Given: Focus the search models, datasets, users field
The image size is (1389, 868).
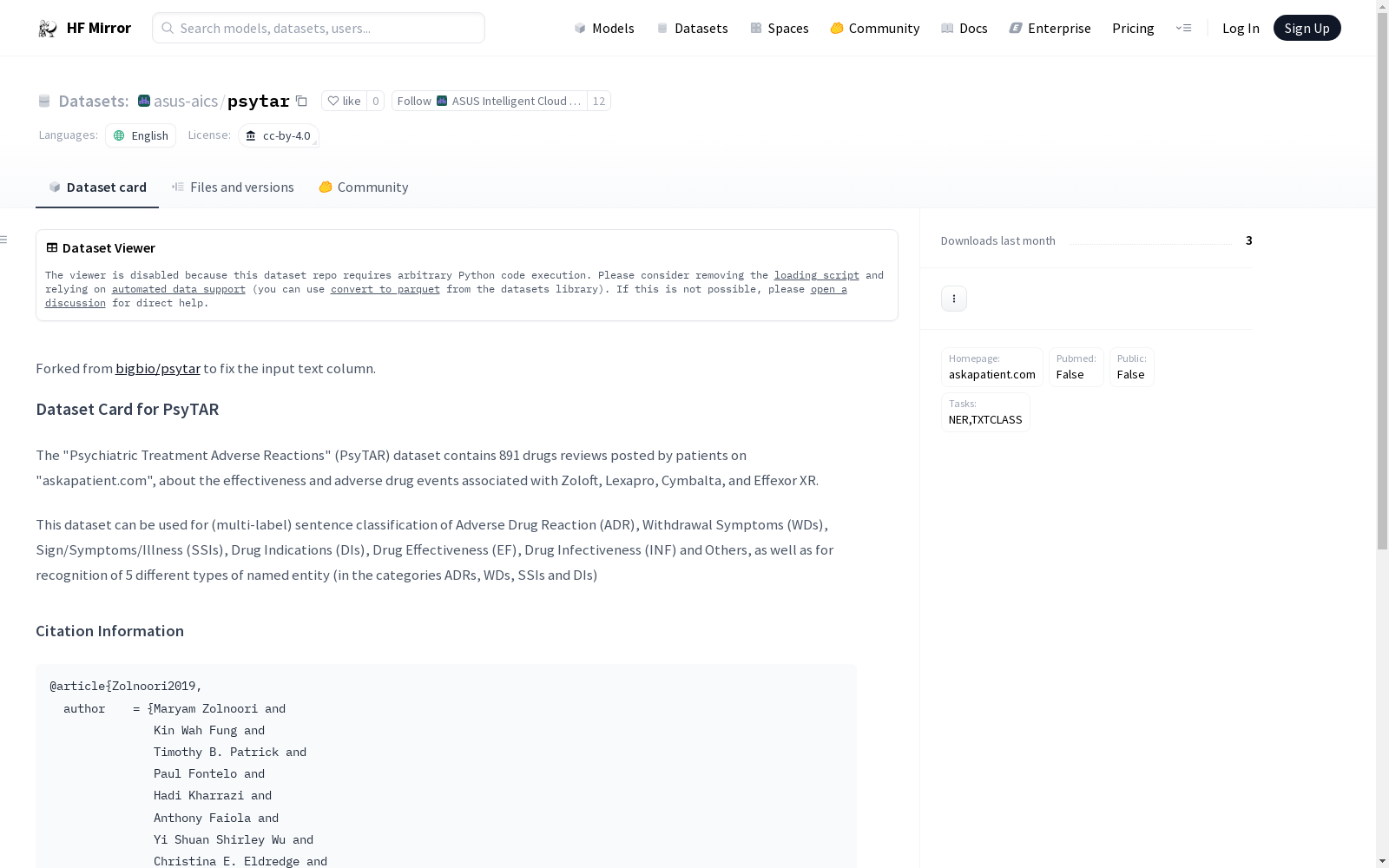Looking at the screenshot, I should click(319, 28).
